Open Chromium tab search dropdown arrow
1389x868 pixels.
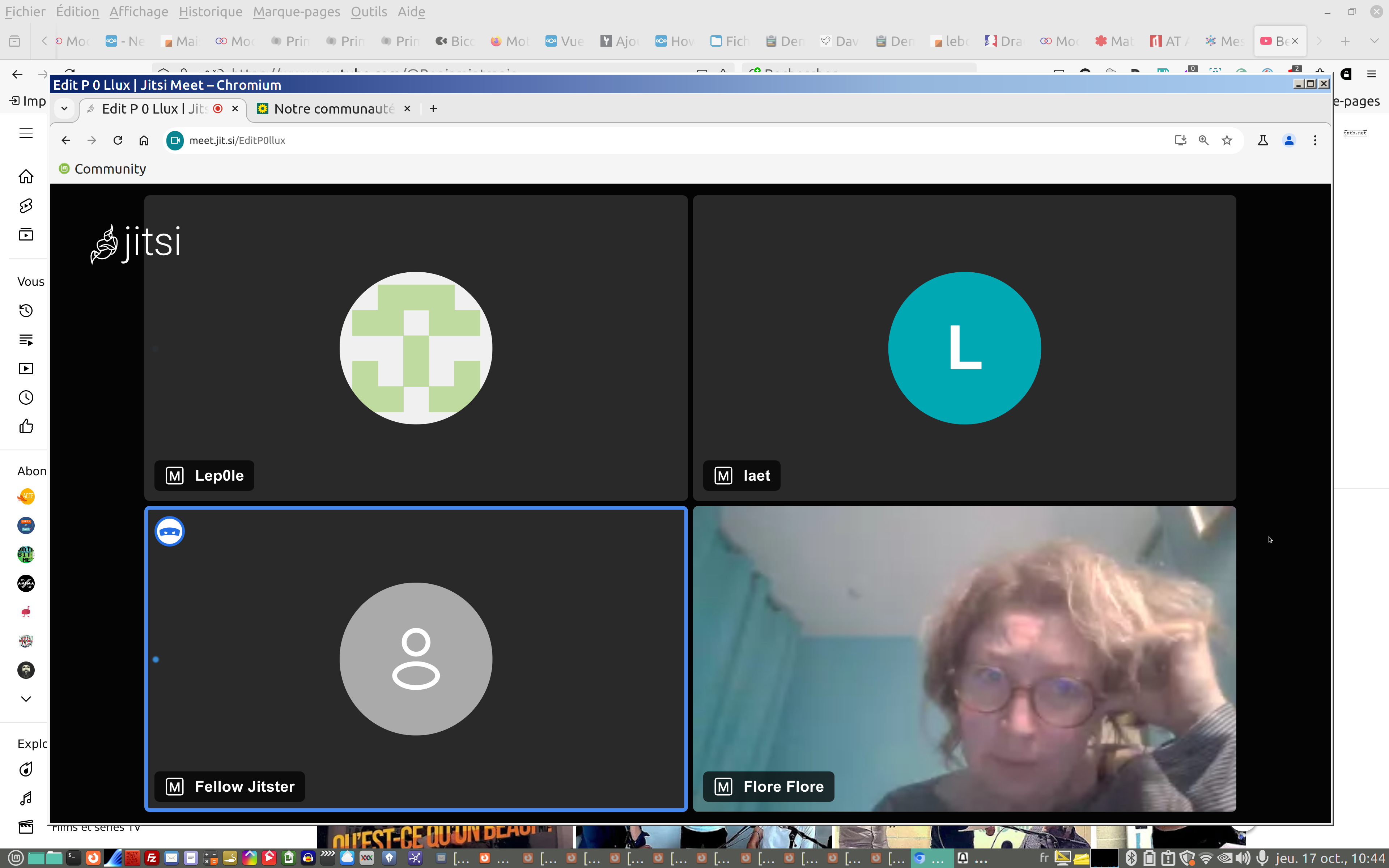64,109
